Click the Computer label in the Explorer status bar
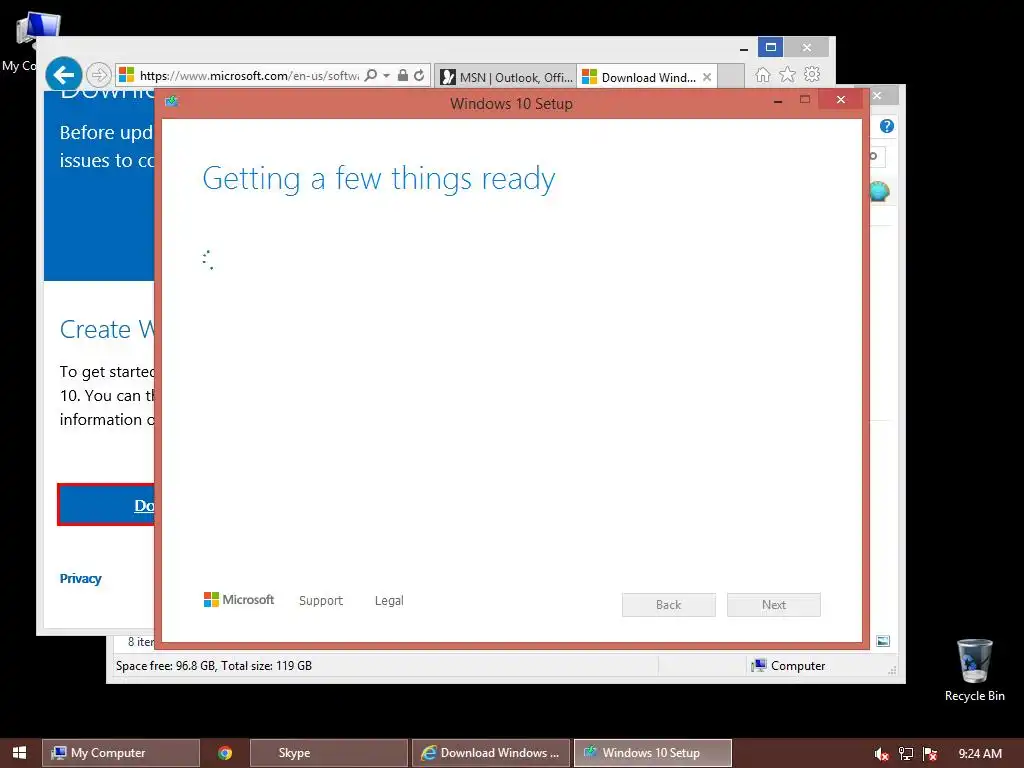 [788, 665]
